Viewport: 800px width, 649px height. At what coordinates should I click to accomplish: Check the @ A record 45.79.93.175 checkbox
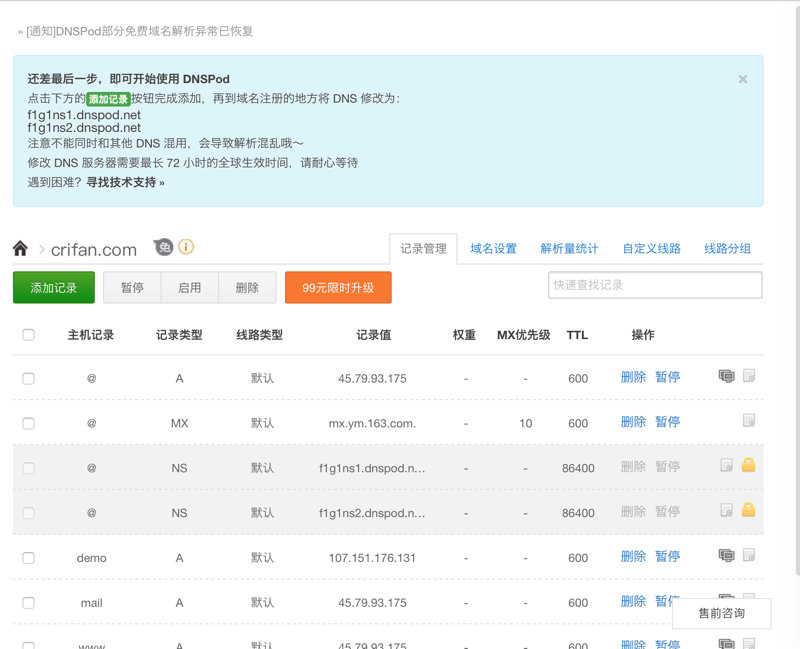pyautogui.click(x=29, y=379)
